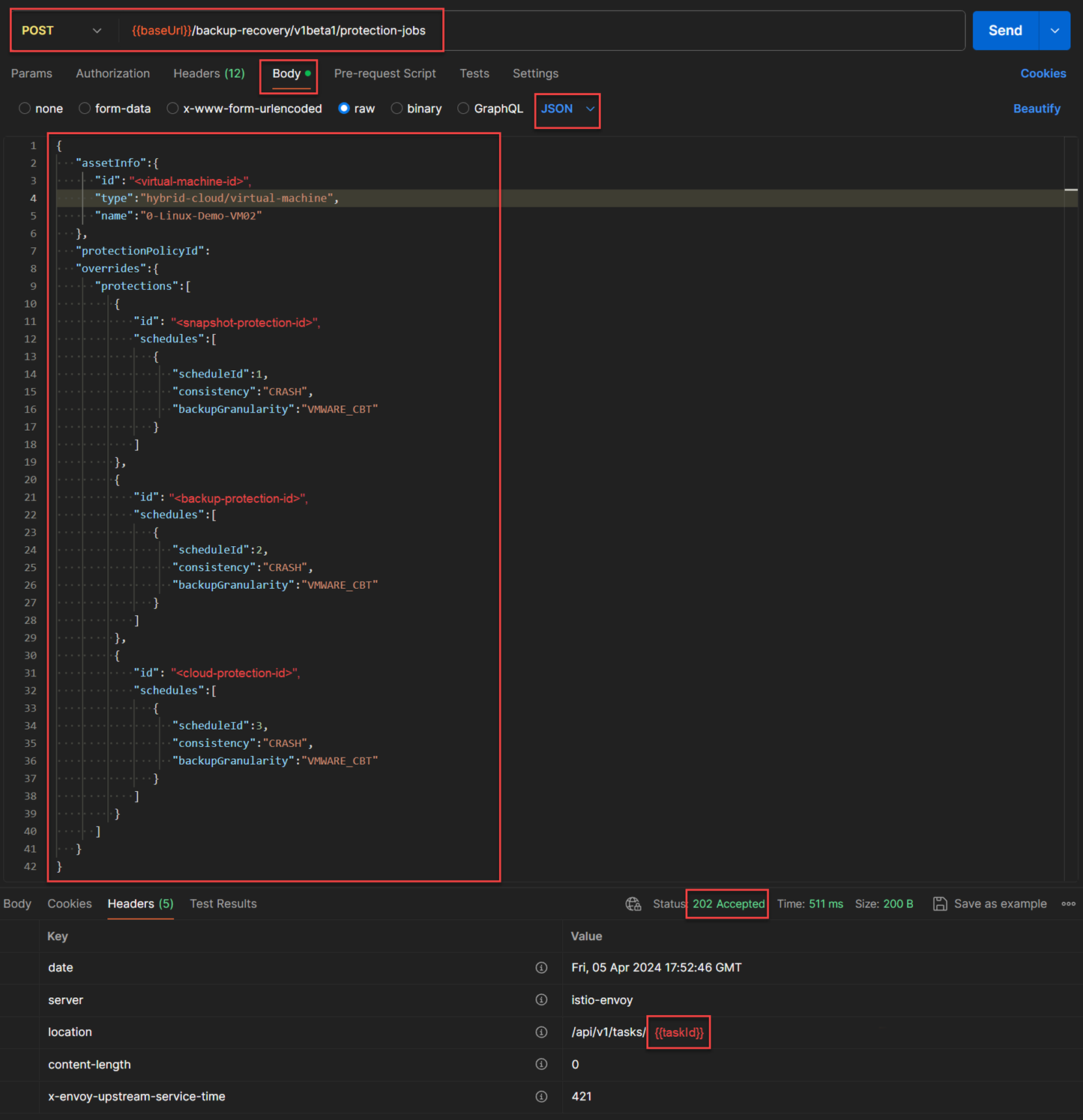Click the <snapshot-protection-id> placeholder text

click(245, 322)
